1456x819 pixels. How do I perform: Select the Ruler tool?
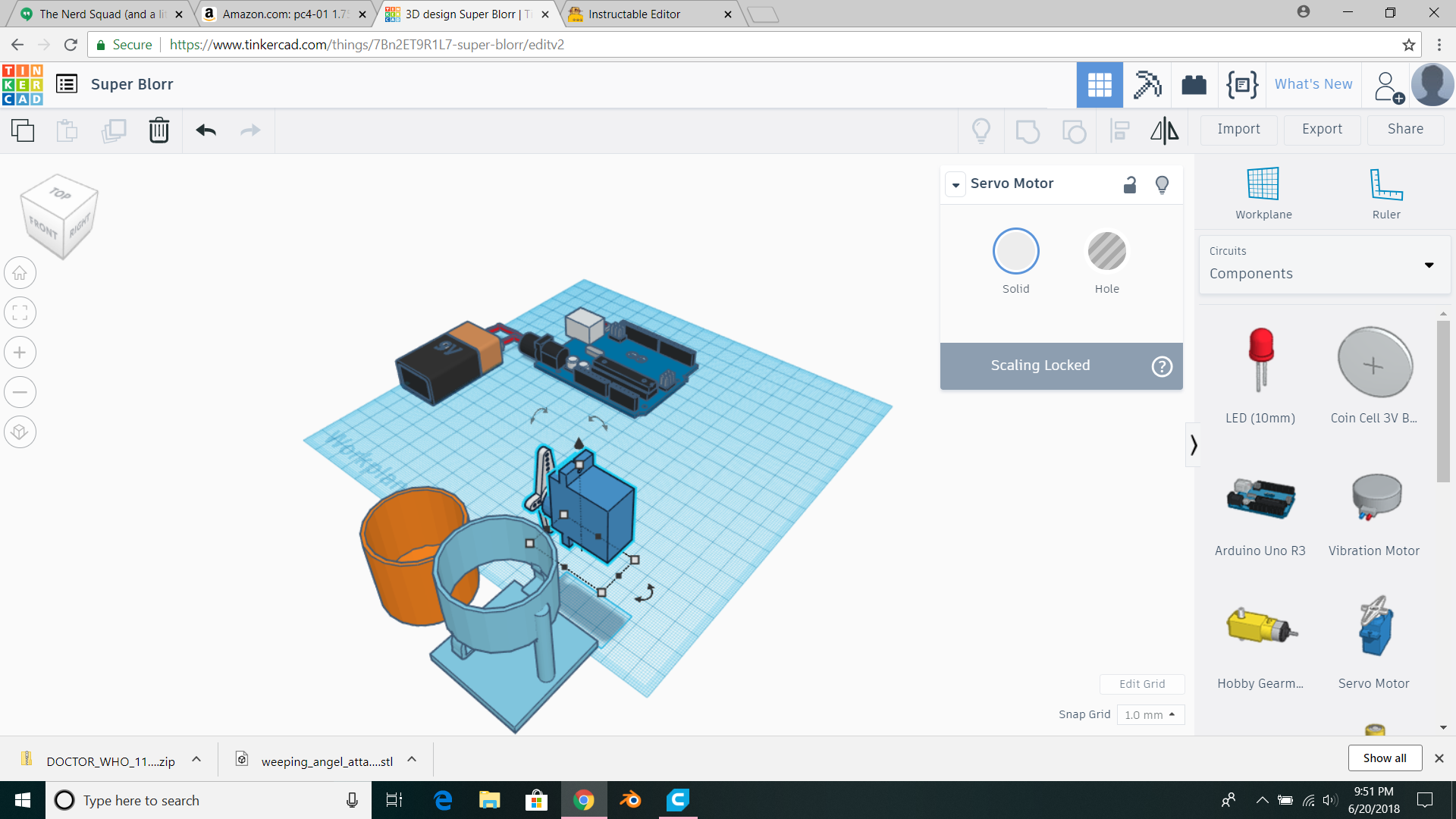1386,193
